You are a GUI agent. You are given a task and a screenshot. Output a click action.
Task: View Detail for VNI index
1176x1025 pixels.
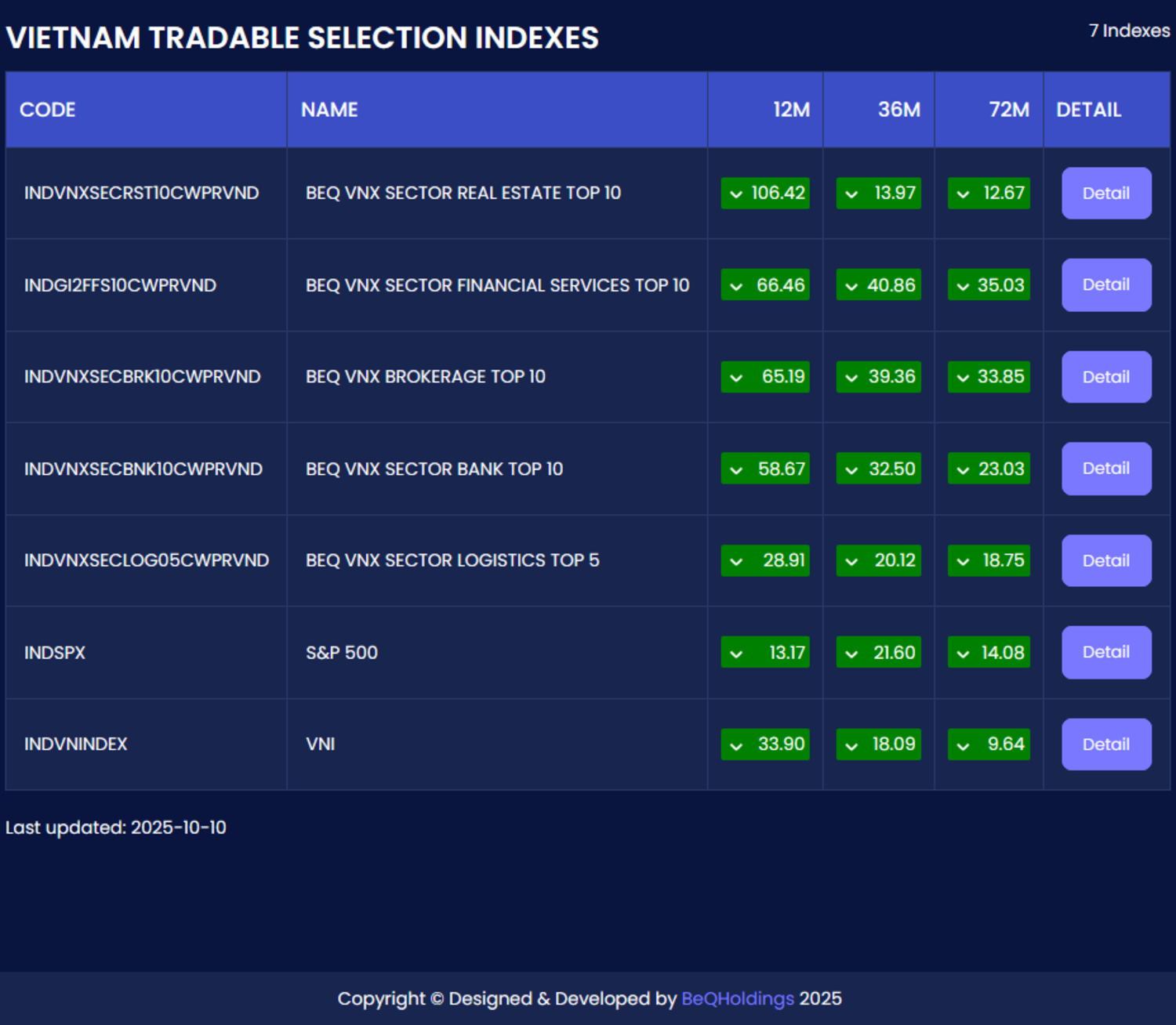click(x=1105, y=744)
